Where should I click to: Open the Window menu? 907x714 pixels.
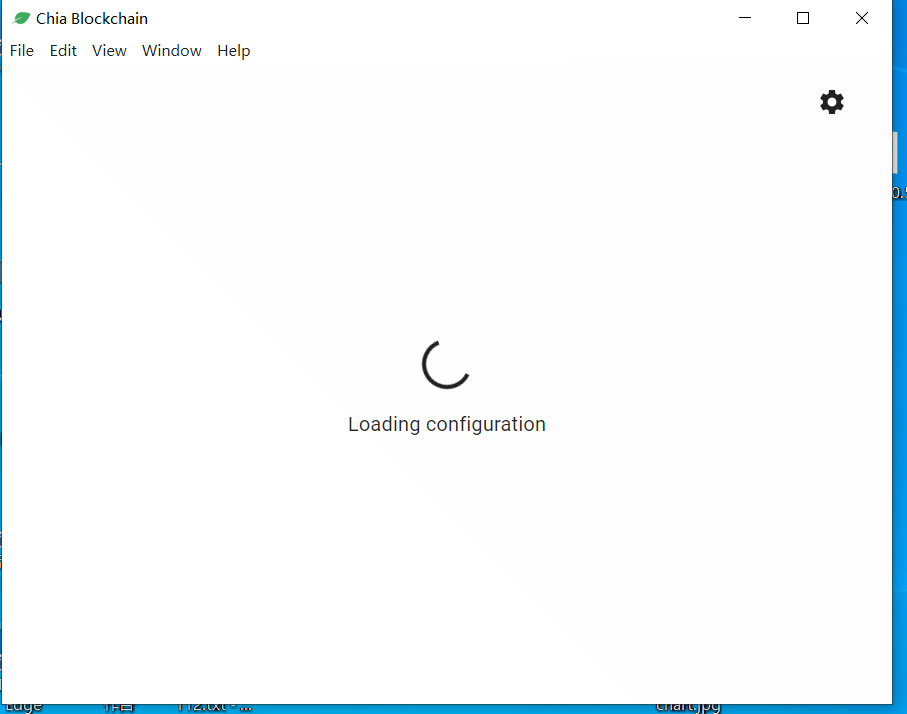click(171, 50)
